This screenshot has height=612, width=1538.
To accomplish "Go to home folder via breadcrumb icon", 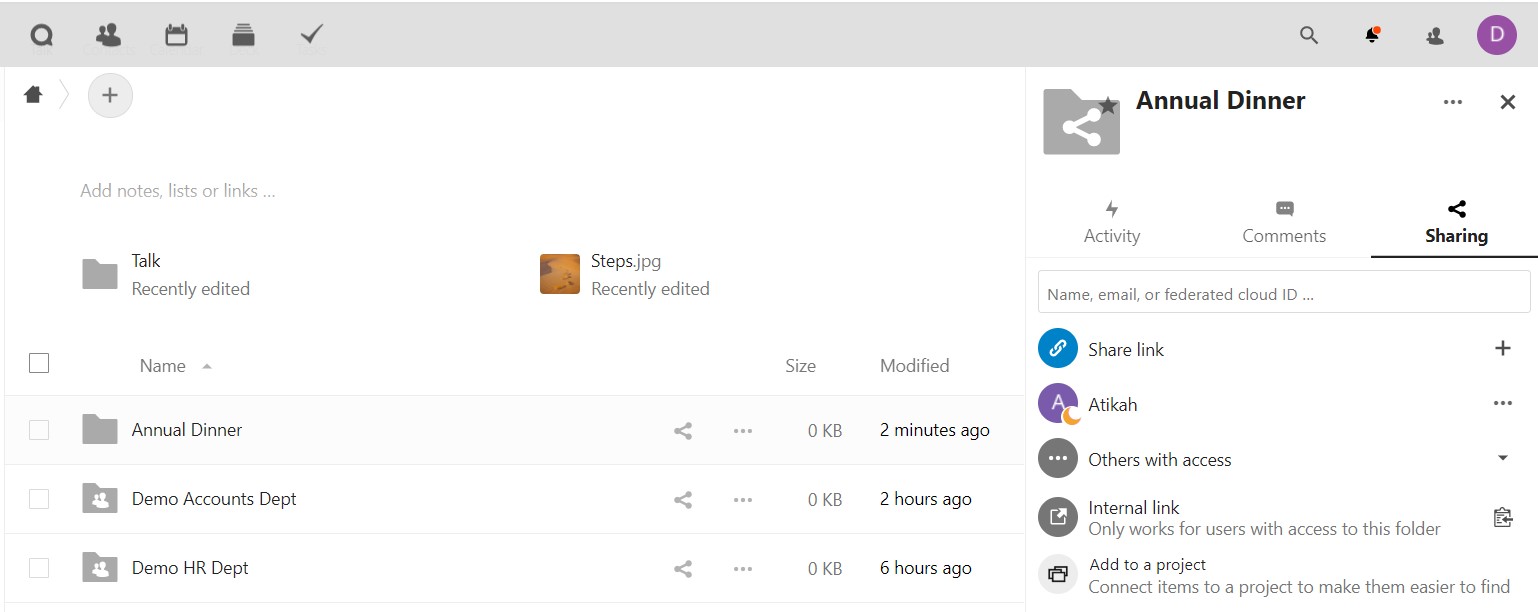I will (33, 95).
